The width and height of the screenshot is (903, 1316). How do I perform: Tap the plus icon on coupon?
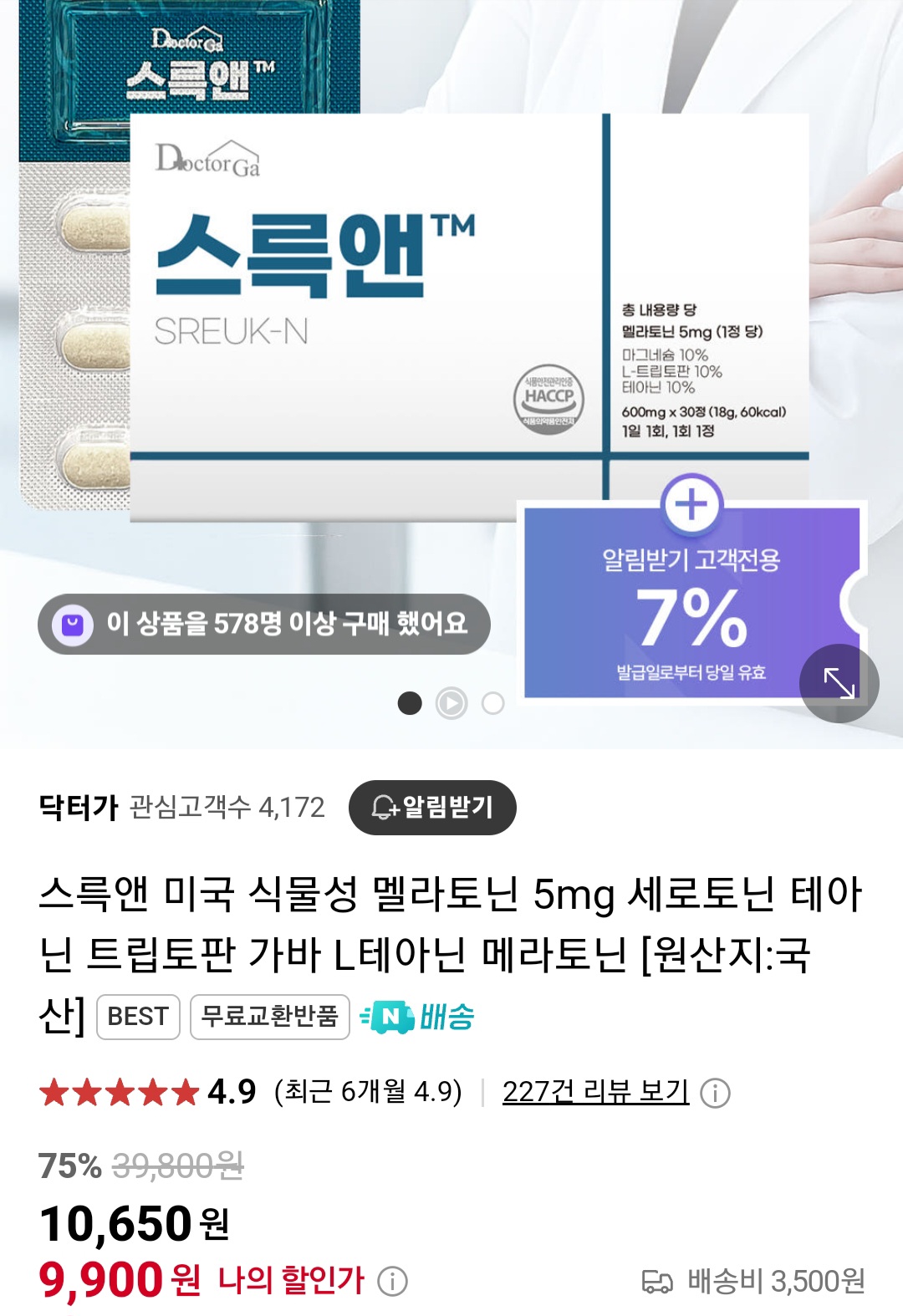click(691, 504)
